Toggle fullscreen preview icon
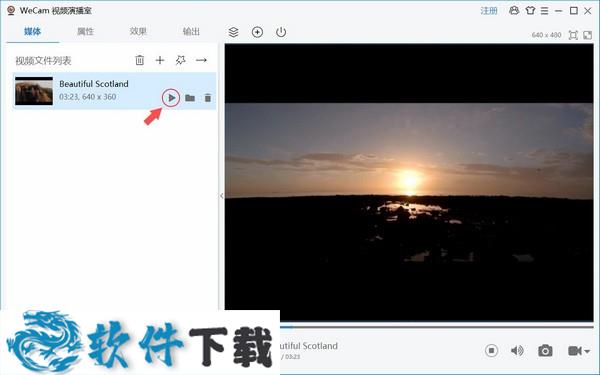Viewport: 600px width, 375px height. pos(587,35)
